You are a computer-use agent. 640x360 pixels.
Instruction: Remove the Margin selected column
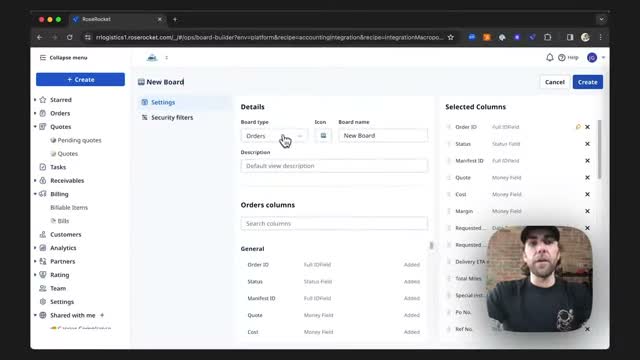pyautogui.click(x=587, y=211)
